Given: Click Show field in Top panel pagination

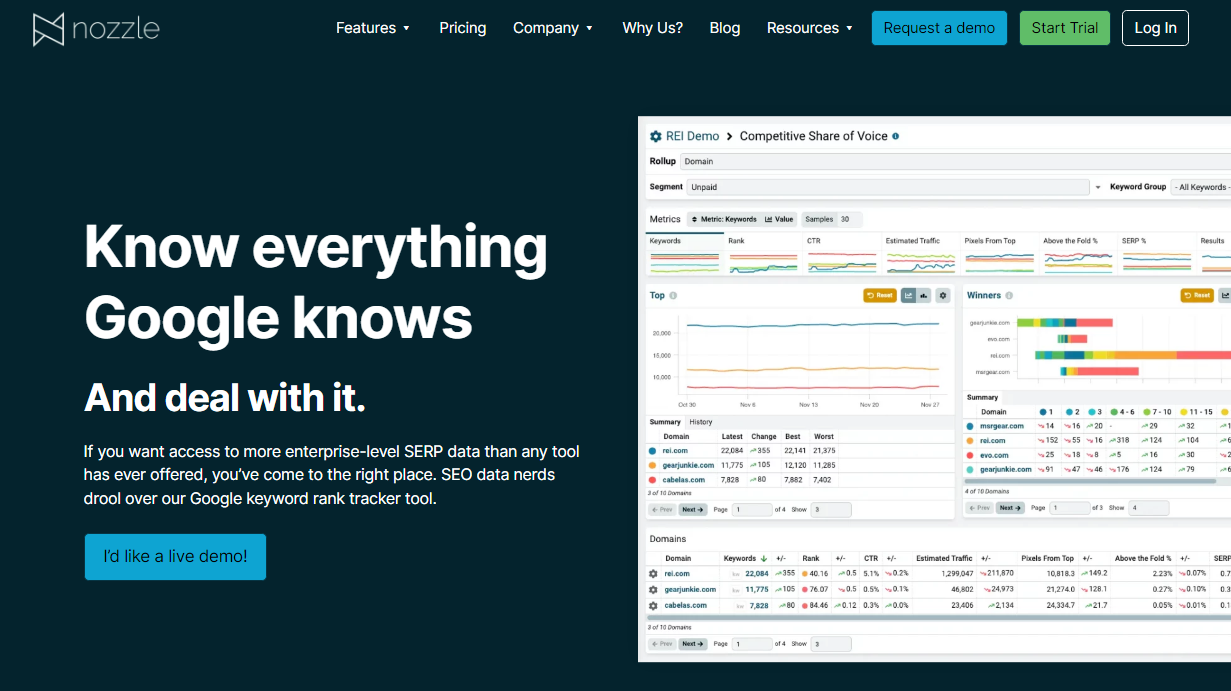Looking at the screenshot, I should (830, 509).
